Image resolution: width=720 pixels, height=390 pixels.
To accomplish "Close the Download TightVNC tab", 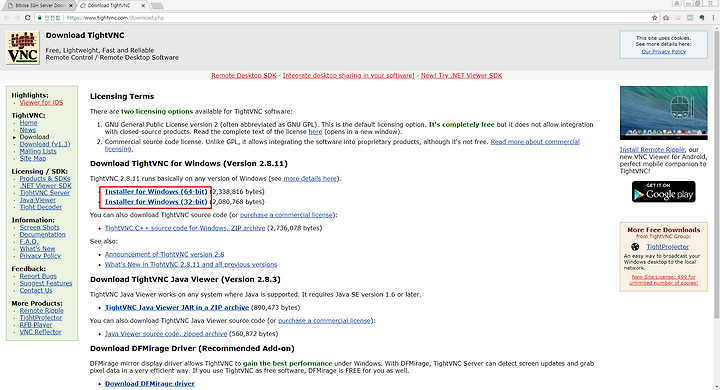I will tap(143, 6).
